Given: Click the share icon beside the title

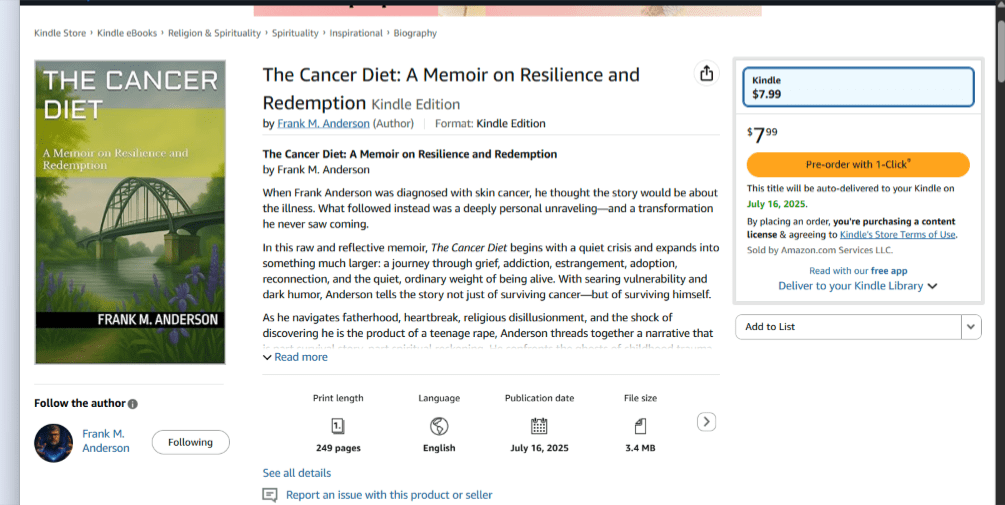Looking at the screenshot, I should tap(707, 73).
